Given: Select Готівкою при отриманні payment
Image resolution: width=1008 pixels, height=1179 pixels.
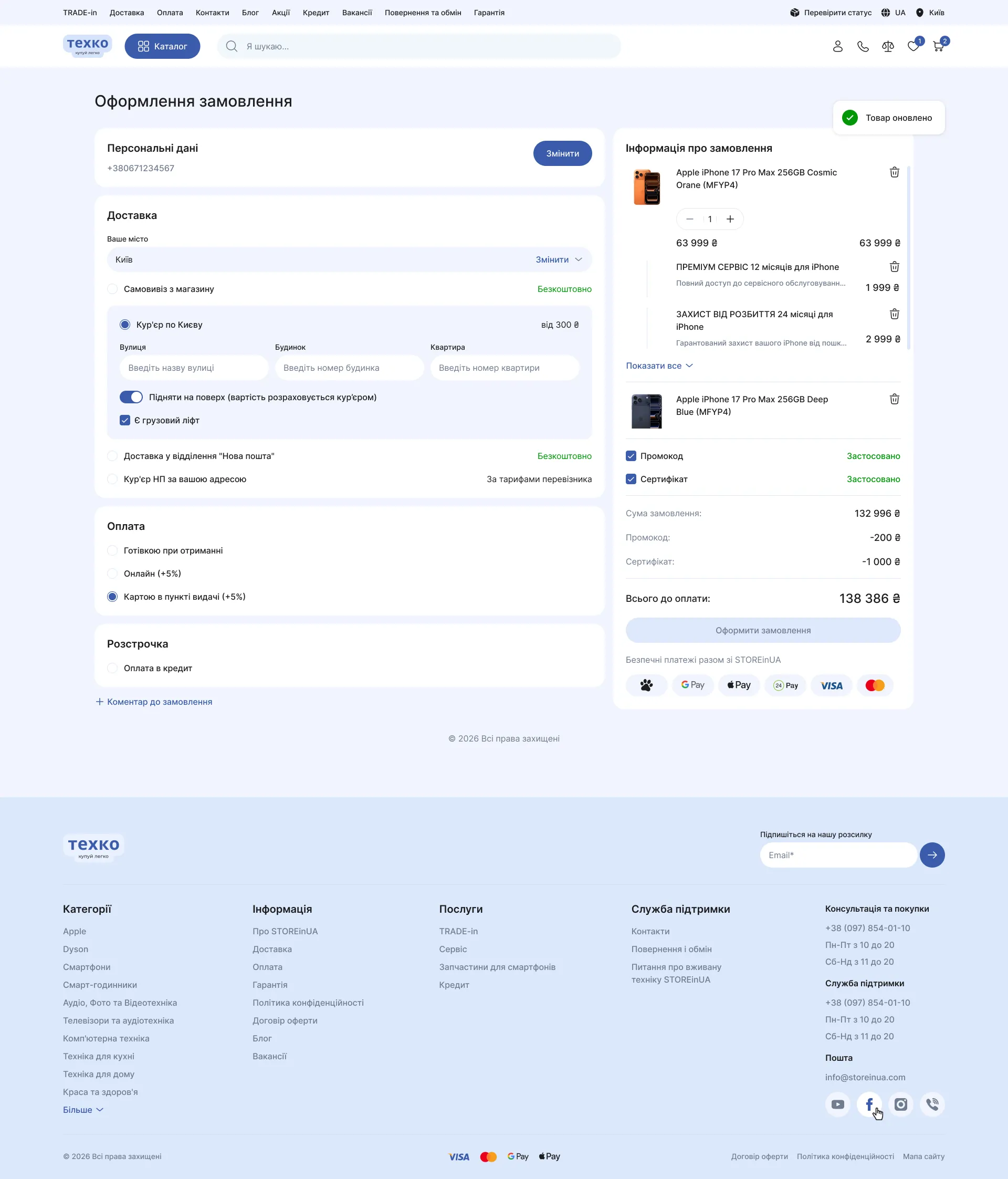Looking at the screenshot, I should [113, 550].
